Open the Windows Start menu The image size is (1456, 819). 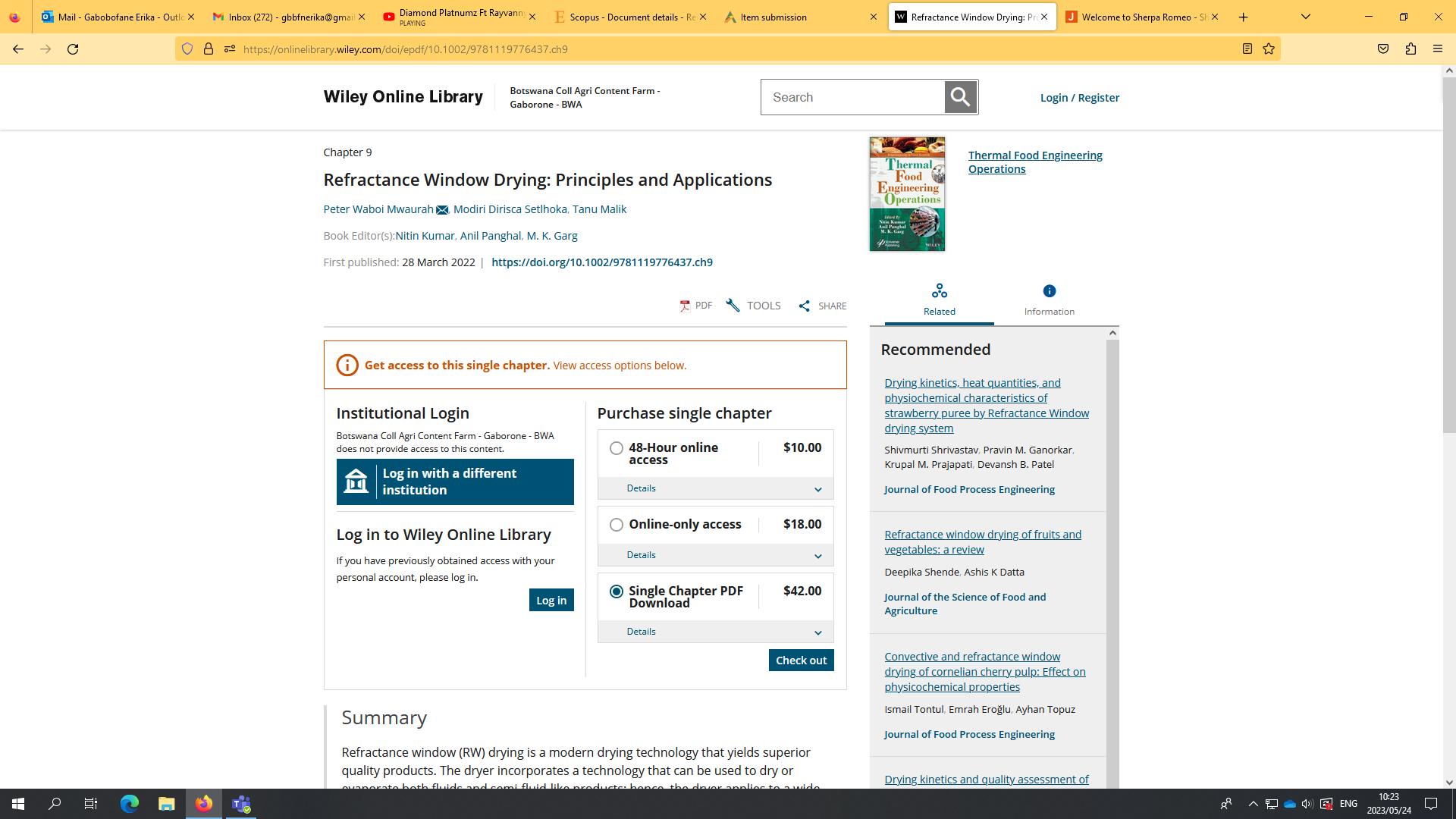click(18, 804)
